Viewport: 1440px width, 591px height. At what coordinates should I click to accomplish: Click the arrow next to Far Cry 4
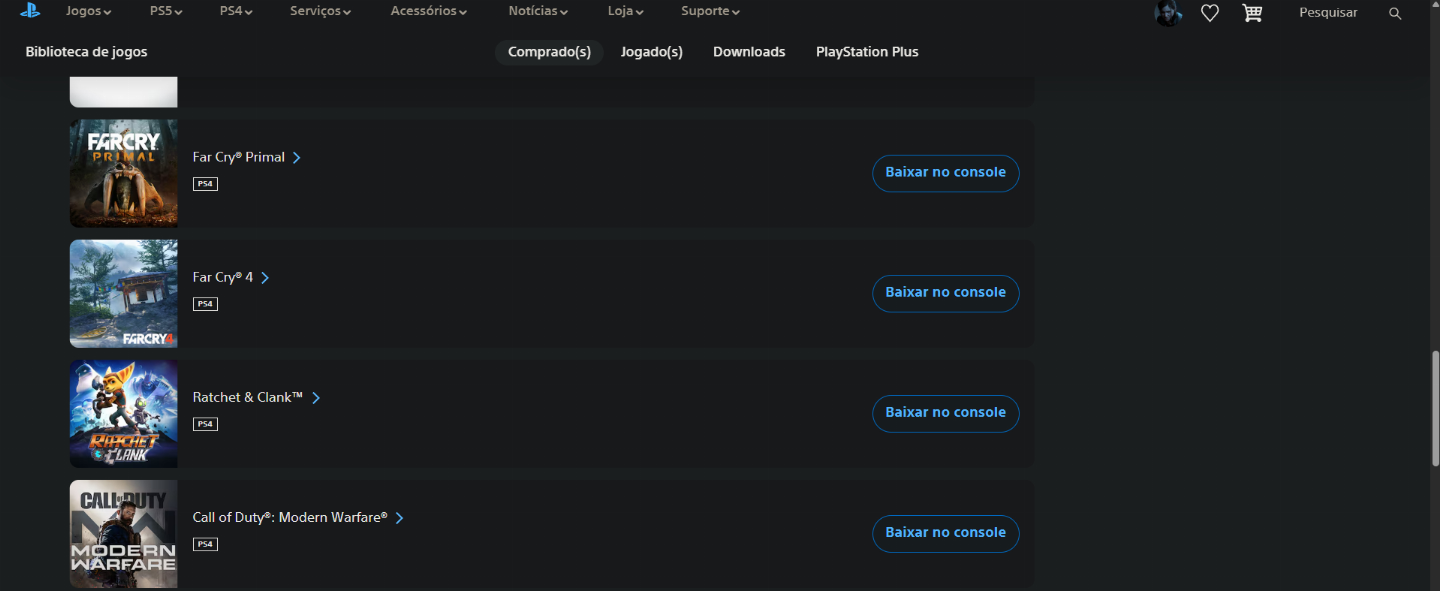click(265, 278)
